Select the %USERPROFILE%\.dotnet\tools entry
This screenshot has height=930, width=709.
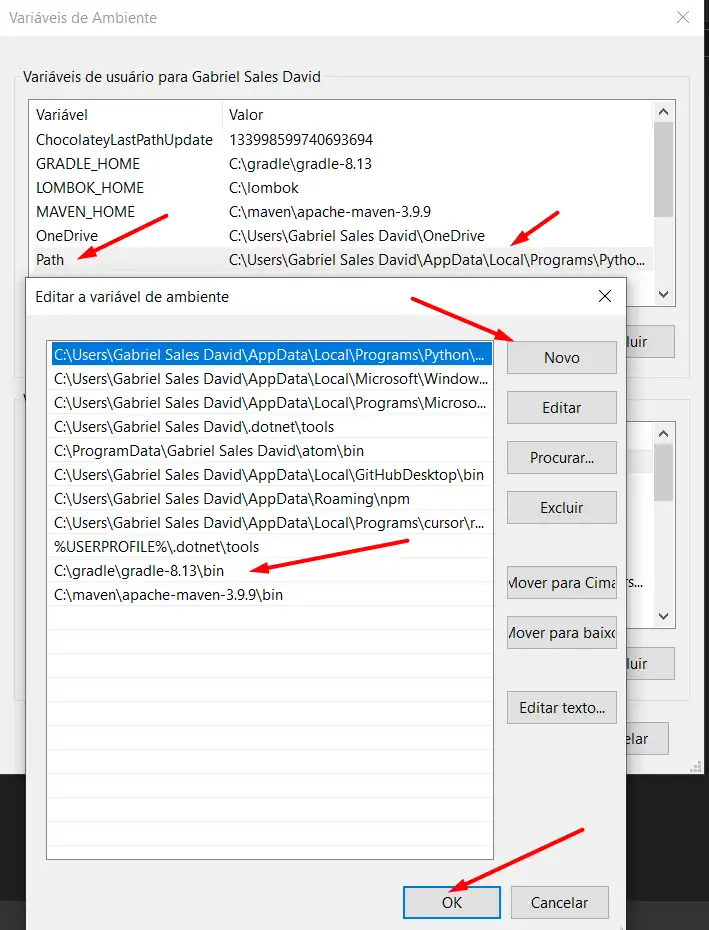pos(156,547)
